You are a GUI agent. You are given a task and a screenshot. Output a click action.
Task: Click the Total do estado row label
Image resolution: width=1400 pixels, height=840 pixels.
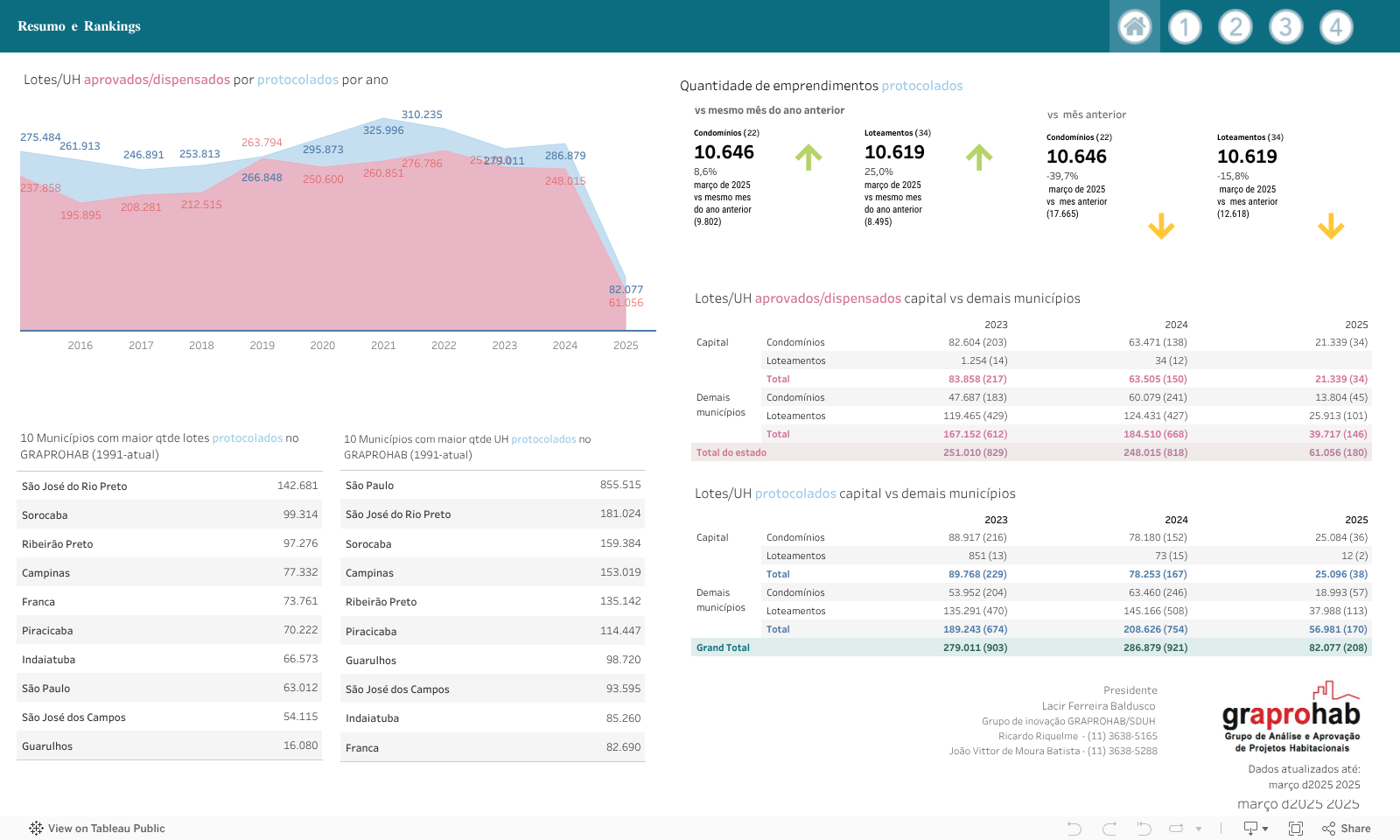(x=731, y=453)
